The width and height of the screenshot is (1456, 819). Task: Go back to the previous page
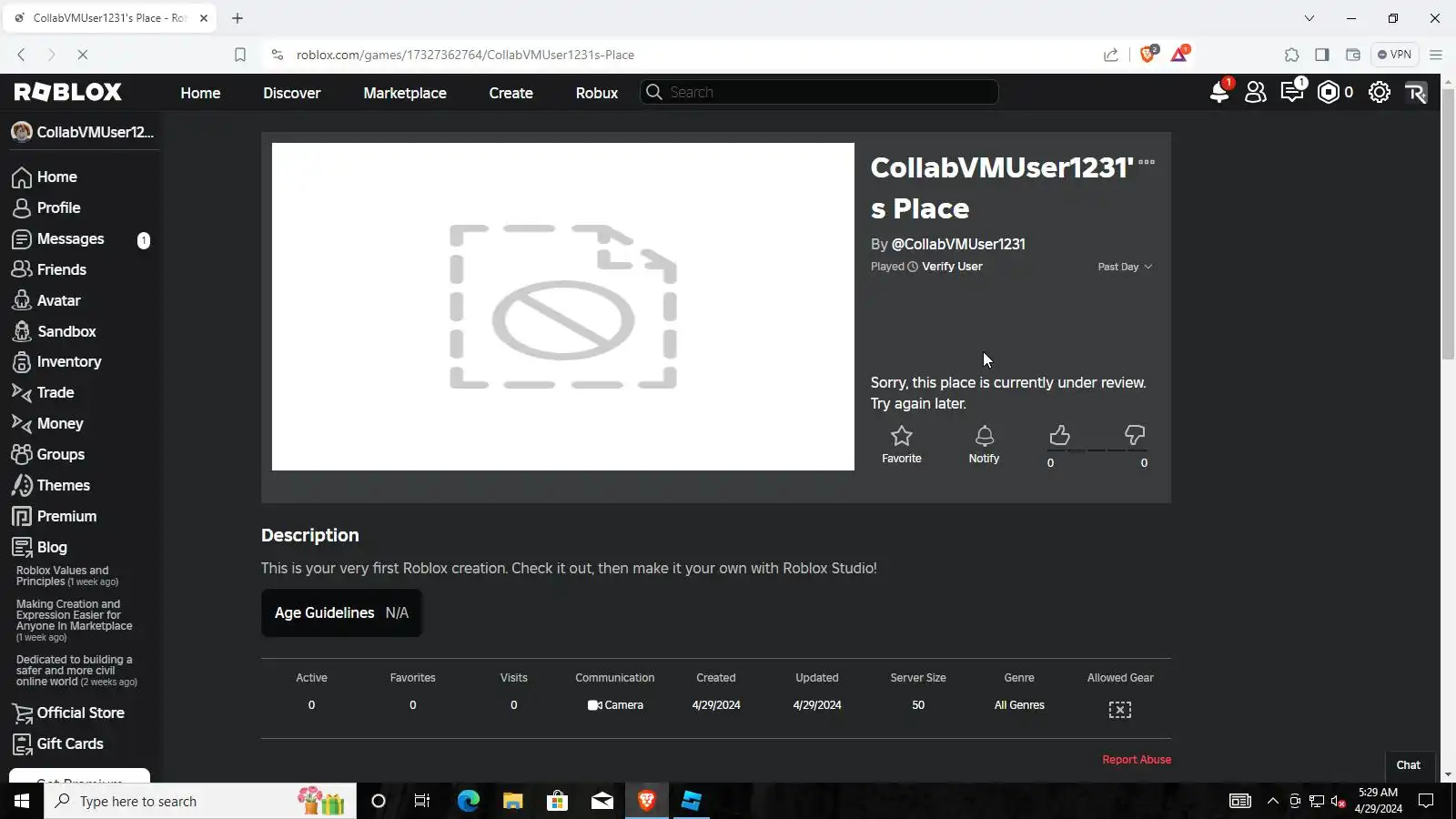pos(22,55)
